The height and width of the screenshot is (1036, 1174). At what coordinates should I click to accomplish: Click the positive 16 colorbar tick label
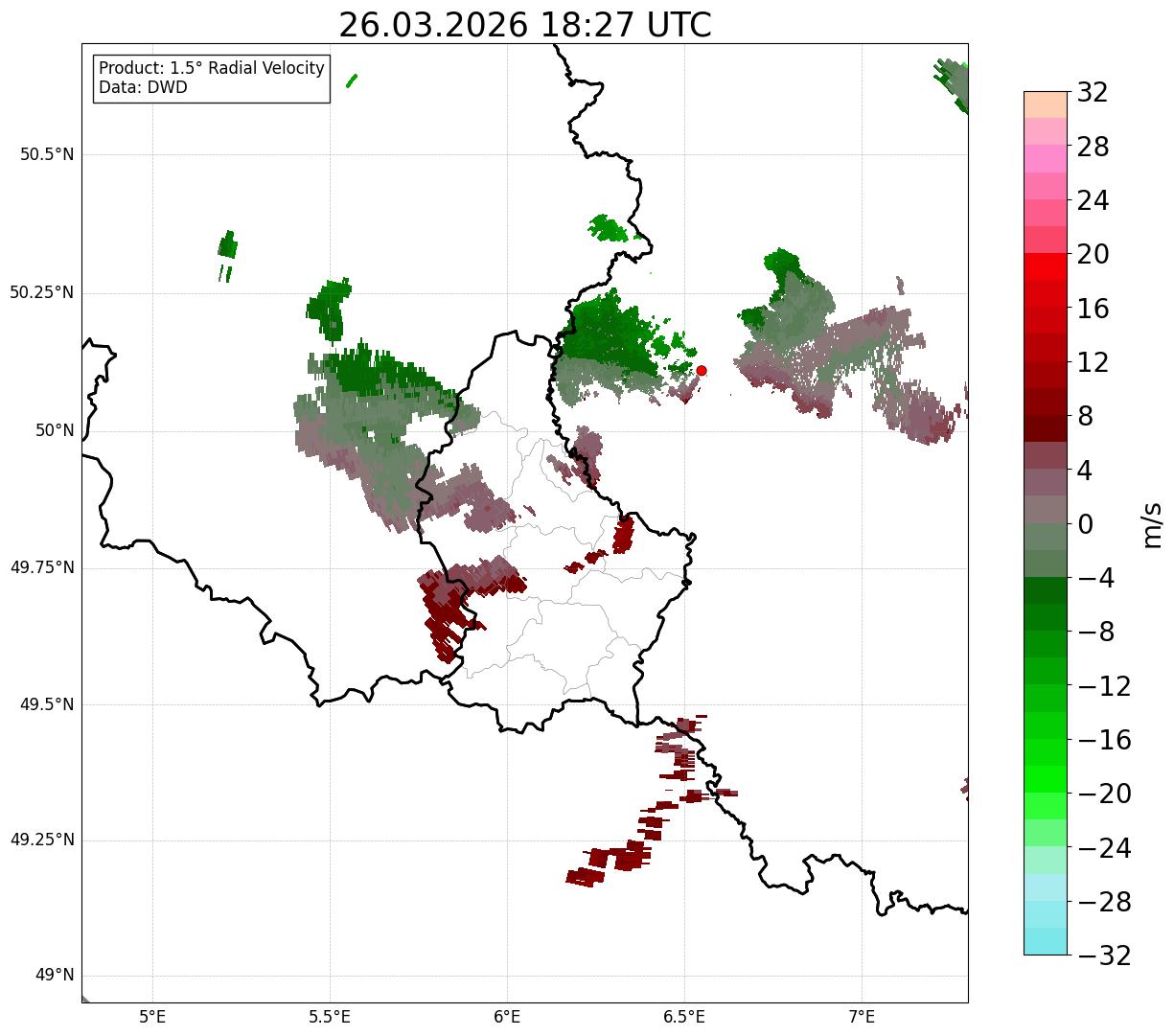[1093, 309]
